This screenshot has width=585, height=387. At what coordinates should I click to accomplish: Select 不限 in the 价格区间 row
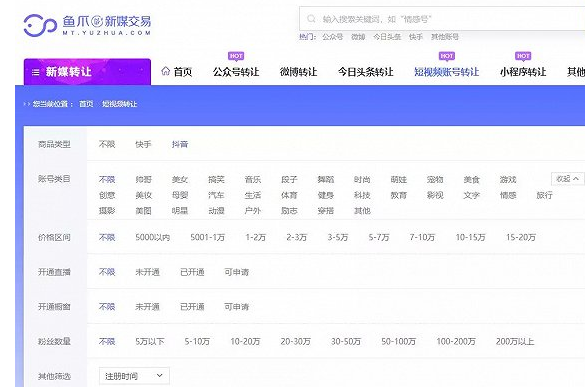pyautogui.click(x=107, y=237)
